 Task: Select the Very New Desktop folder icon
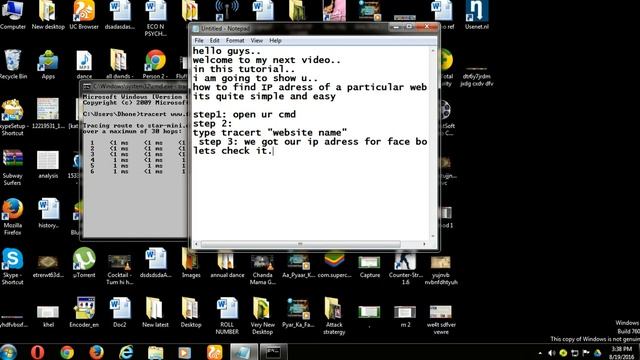(x=262, y=316)
